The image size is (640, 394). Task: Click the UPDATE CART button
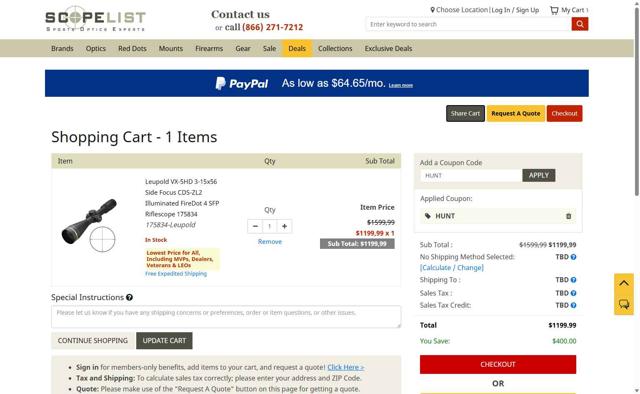164,341
